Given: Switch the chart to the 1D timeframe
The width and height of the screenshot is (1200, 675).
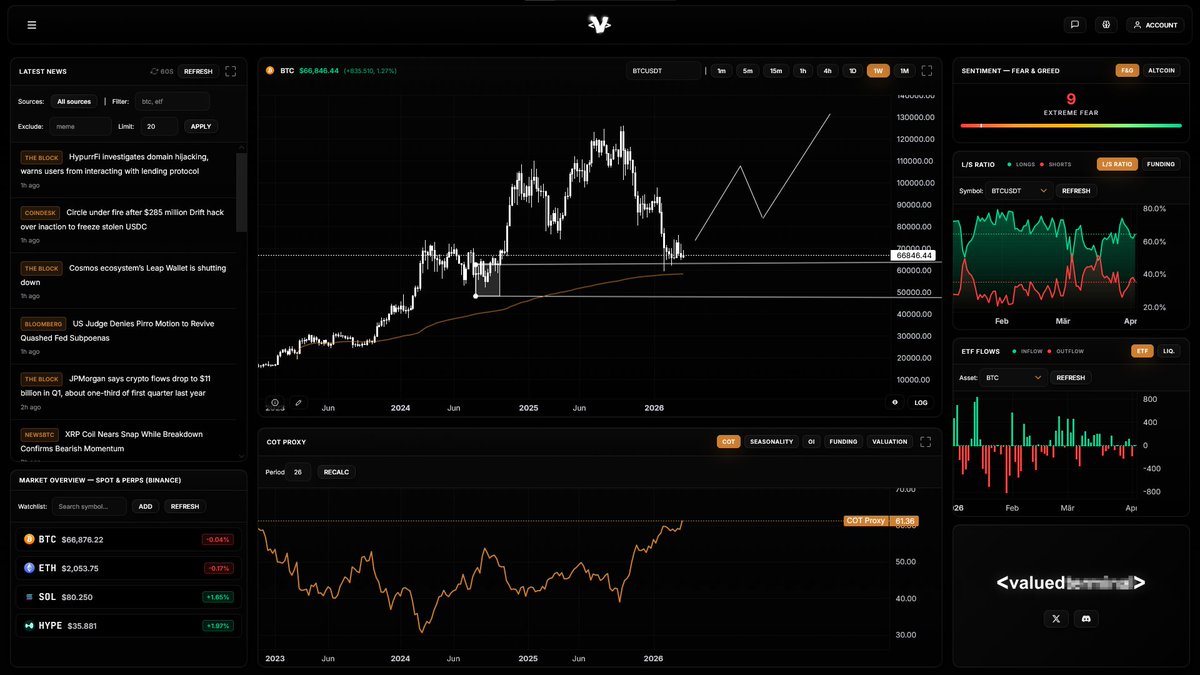Looking at the screenshot, I should [x=852, y=71].
